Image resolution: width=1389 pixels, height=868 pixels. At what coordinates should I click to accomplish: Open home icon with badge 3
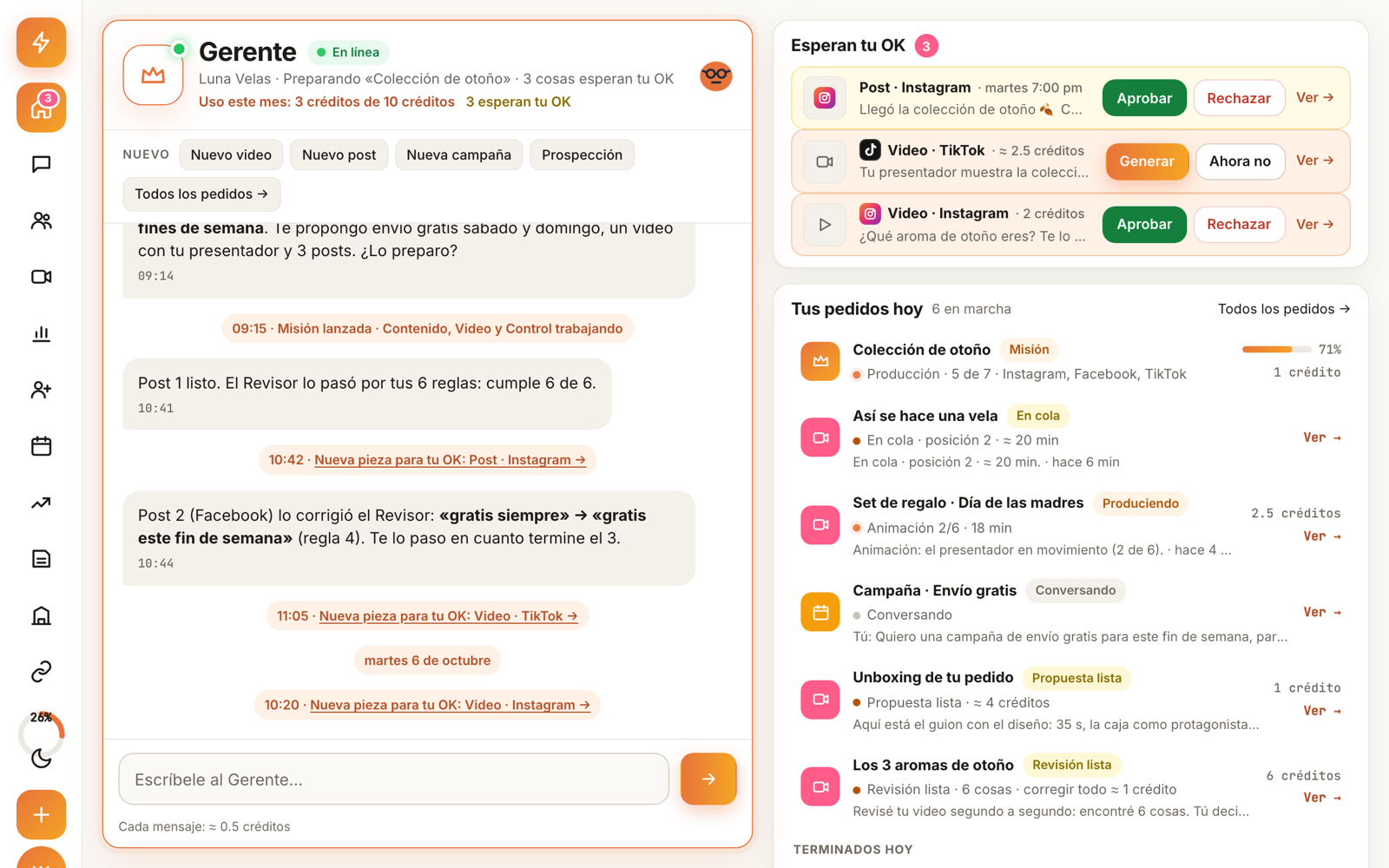(x=41, y=108)
